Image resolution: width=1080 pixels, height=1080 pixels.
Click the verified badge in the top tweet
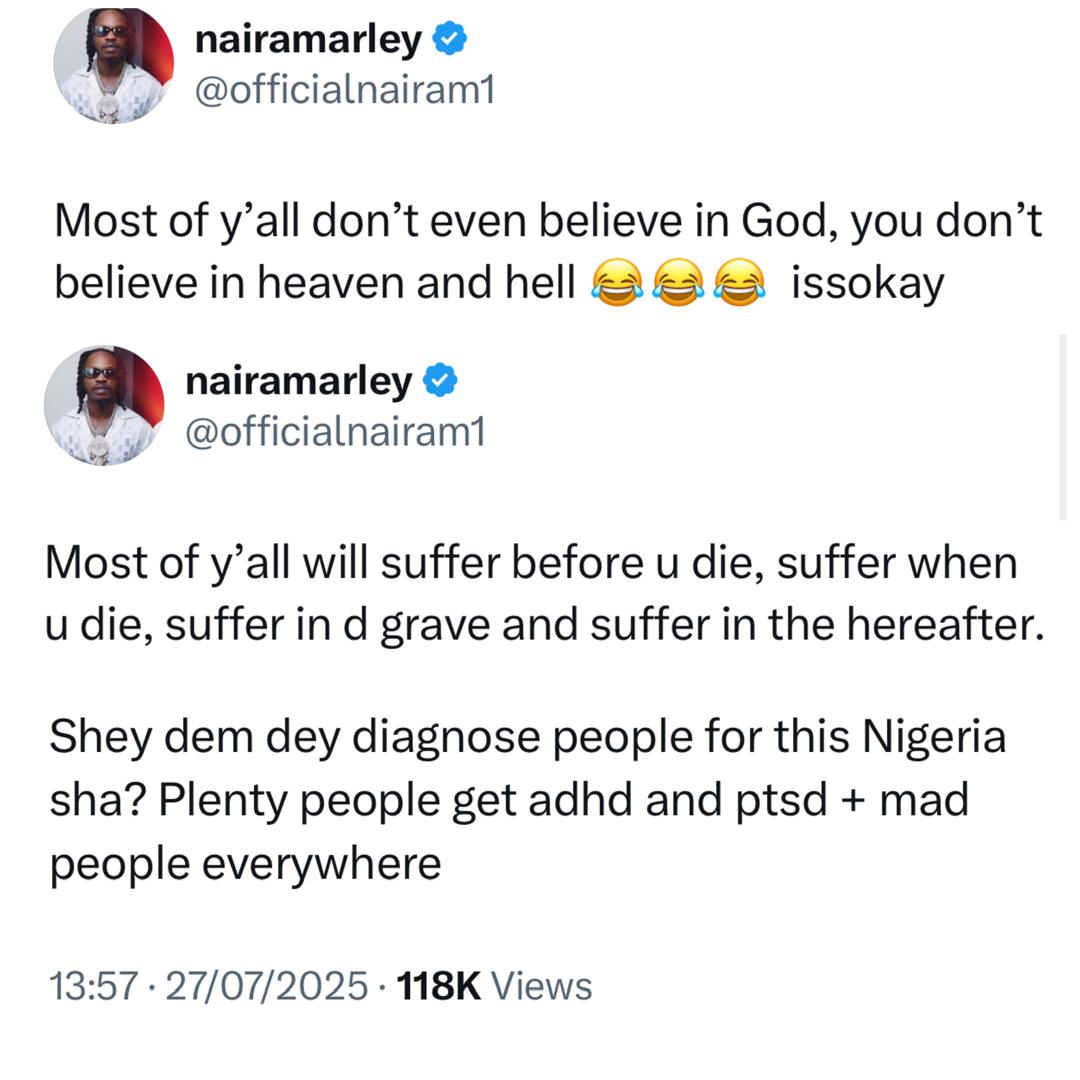click(450, 41)
